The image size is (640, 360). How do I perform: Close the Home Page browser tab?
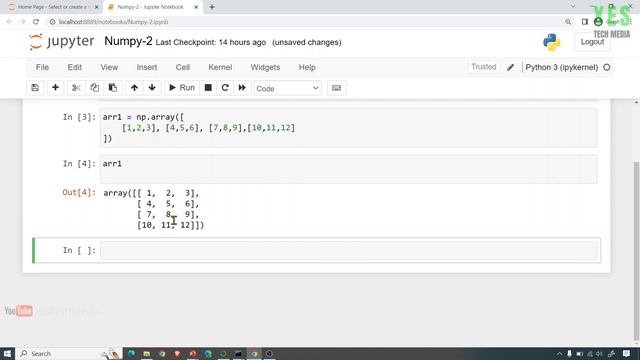(97, 7)
